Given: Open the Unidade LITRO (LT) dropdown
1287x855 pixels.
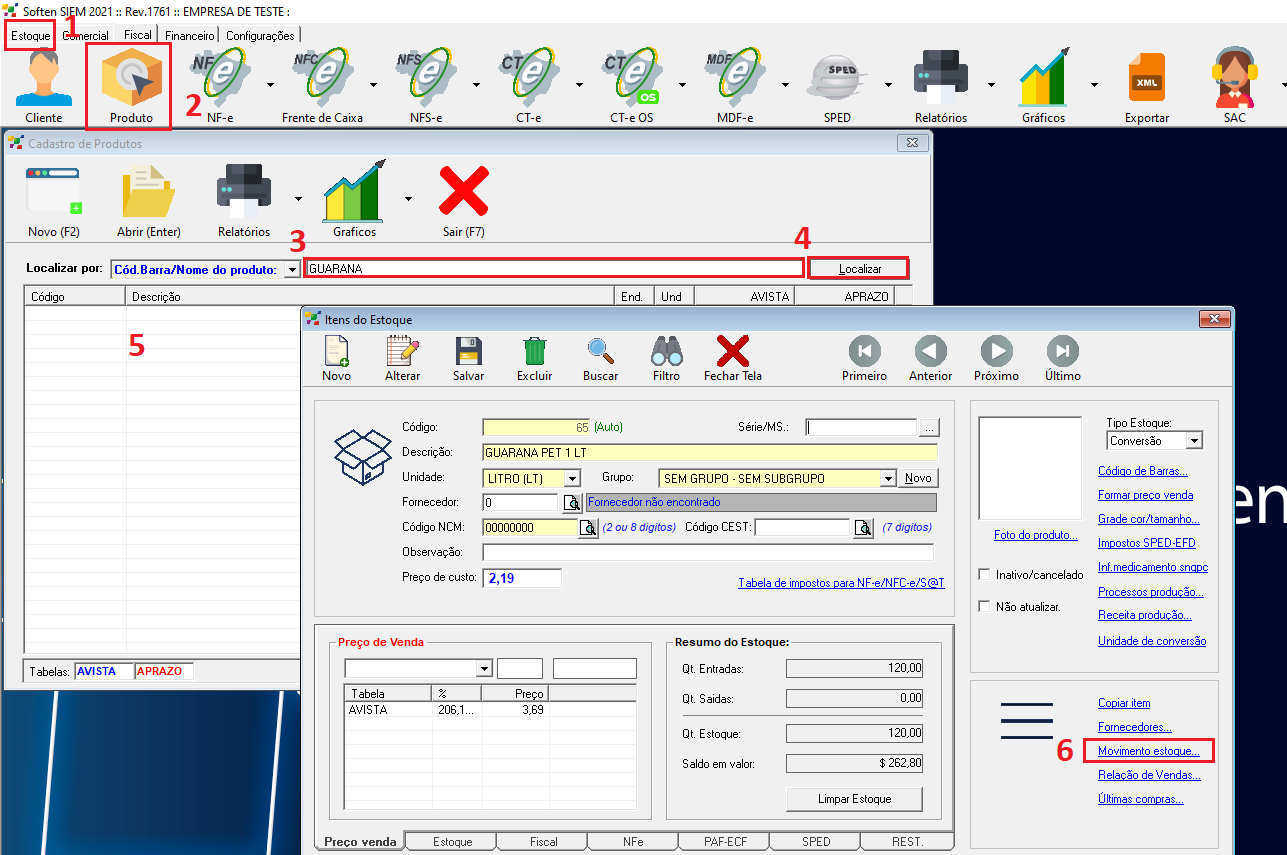Looking at the screenshot, I should 572,478.
